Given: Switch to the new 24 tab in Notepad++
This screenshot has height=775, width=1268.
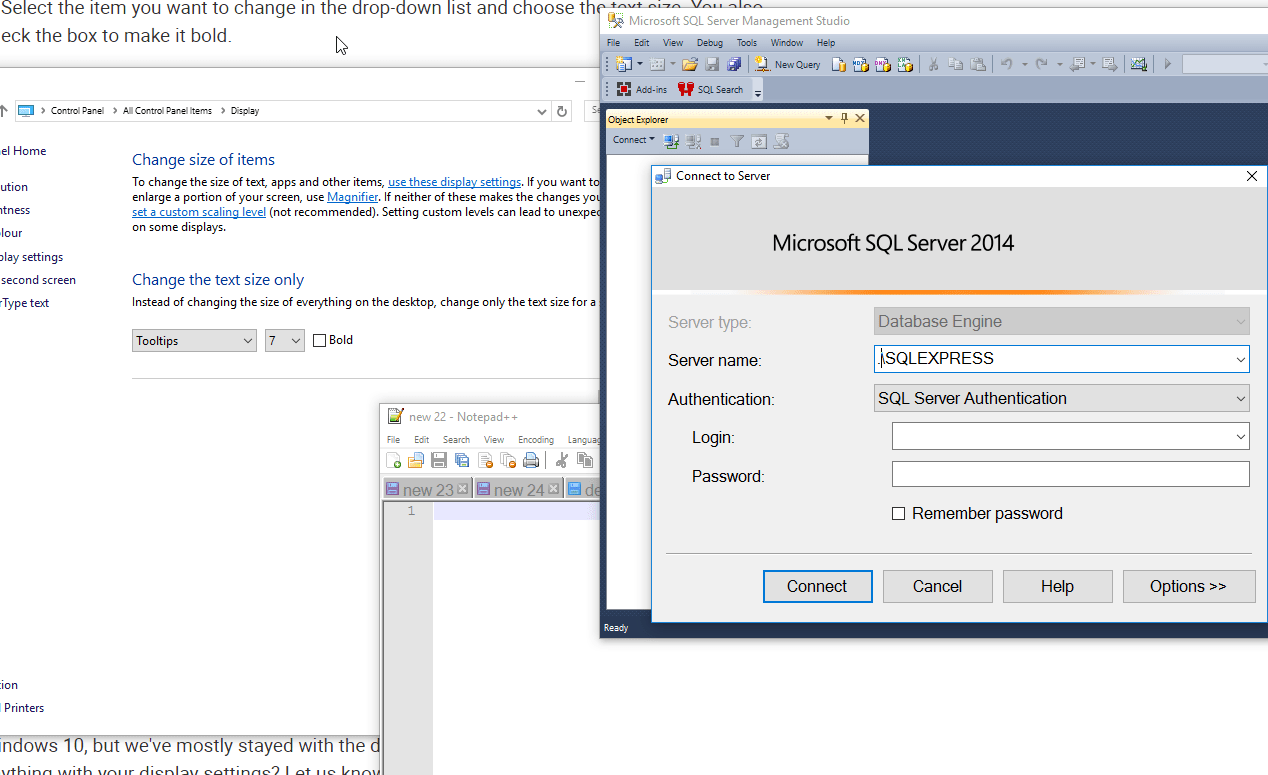Looking at the screenshot, I should click(x=516, y=489).
